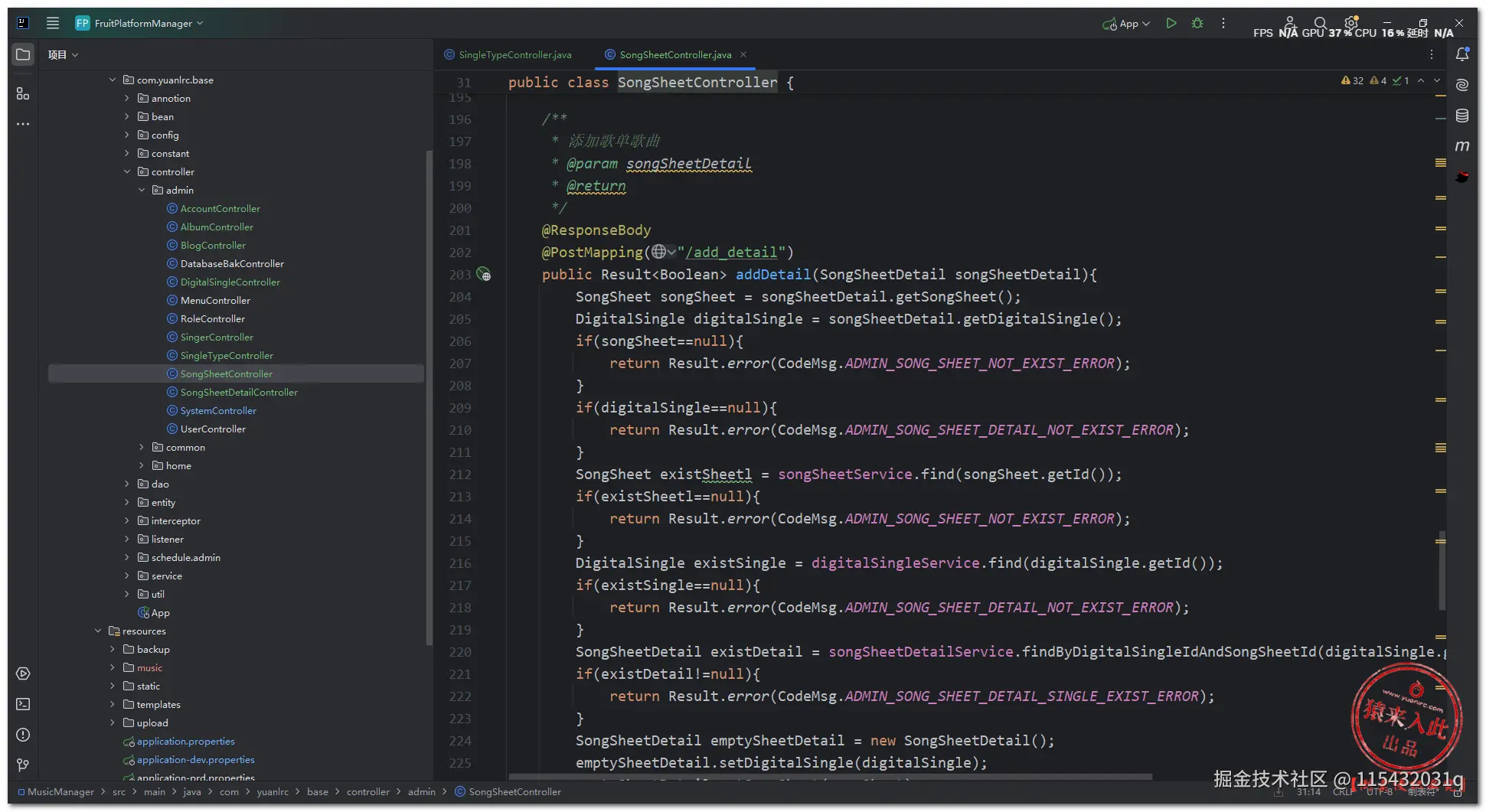Open the main hamburger menu
The height and width of the screenshot is (812, 1486).
pos(53,23)
